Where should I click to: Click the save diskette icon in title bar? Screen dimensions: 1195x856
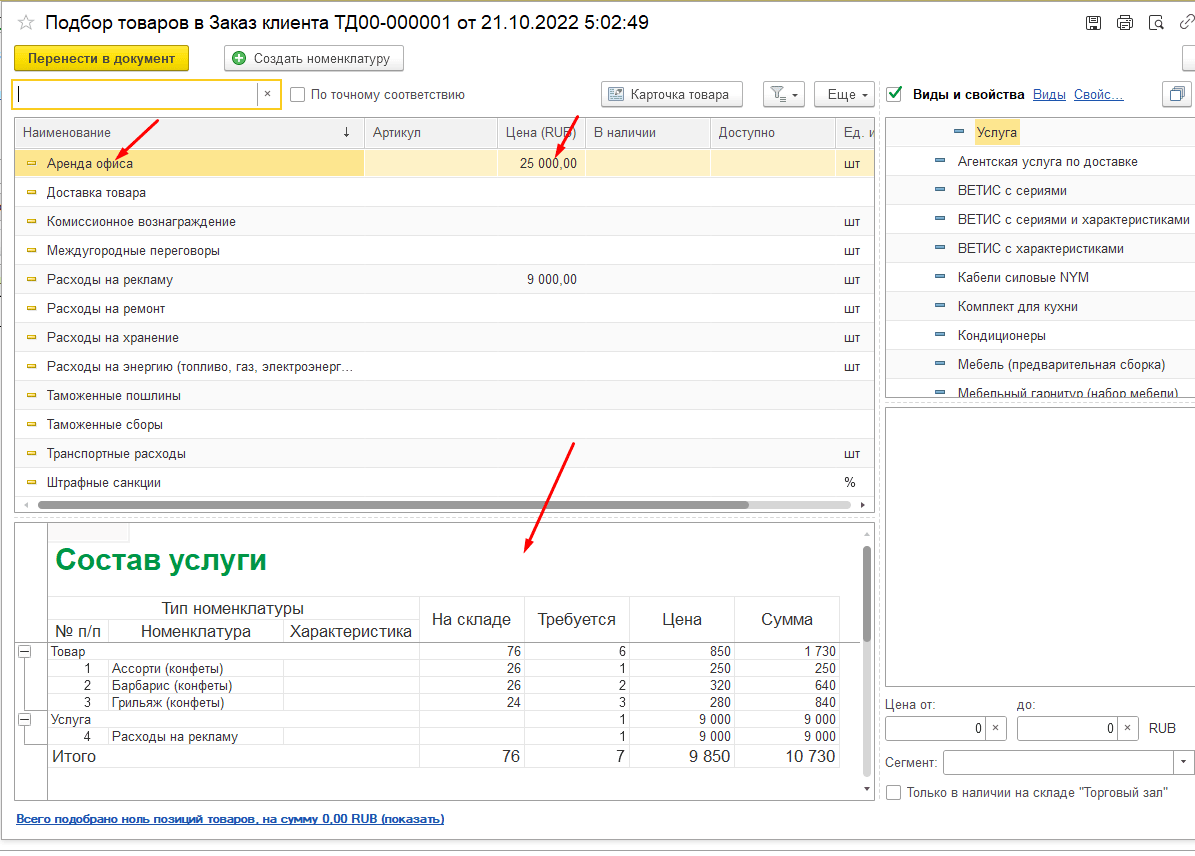point(1093,23)
